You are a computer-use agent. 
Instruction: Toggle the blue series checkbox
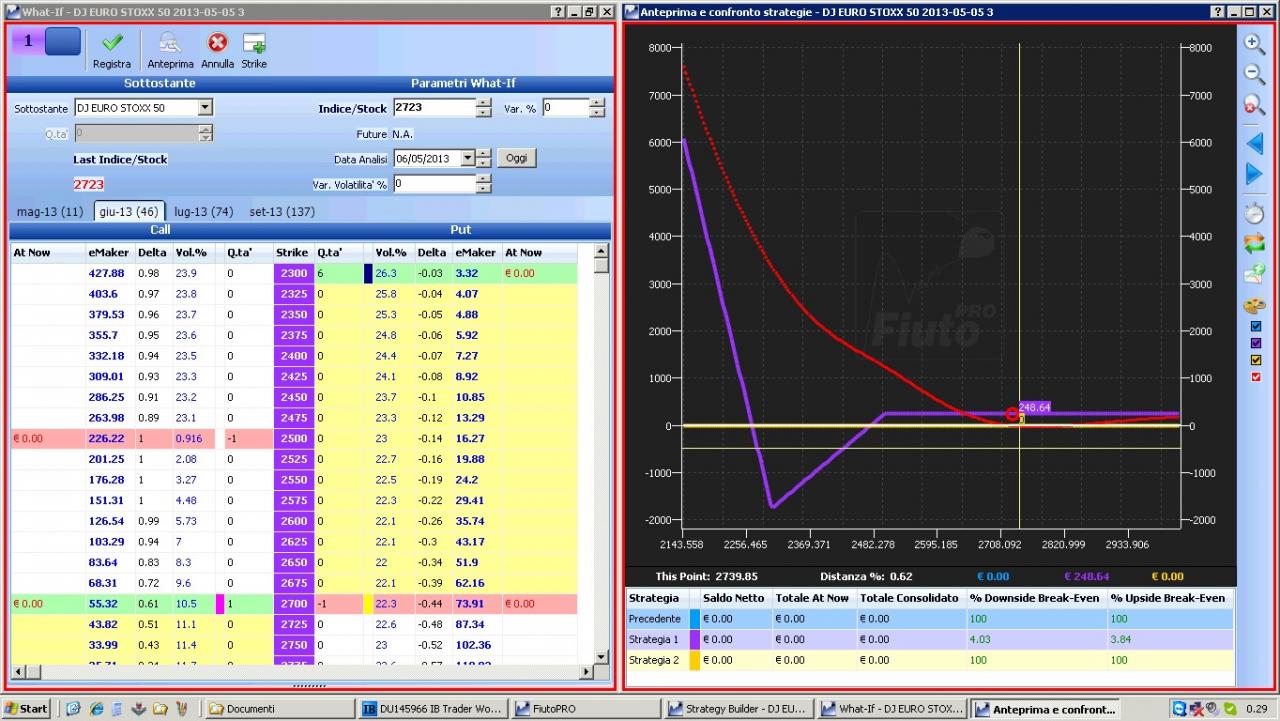point(1257,326)
